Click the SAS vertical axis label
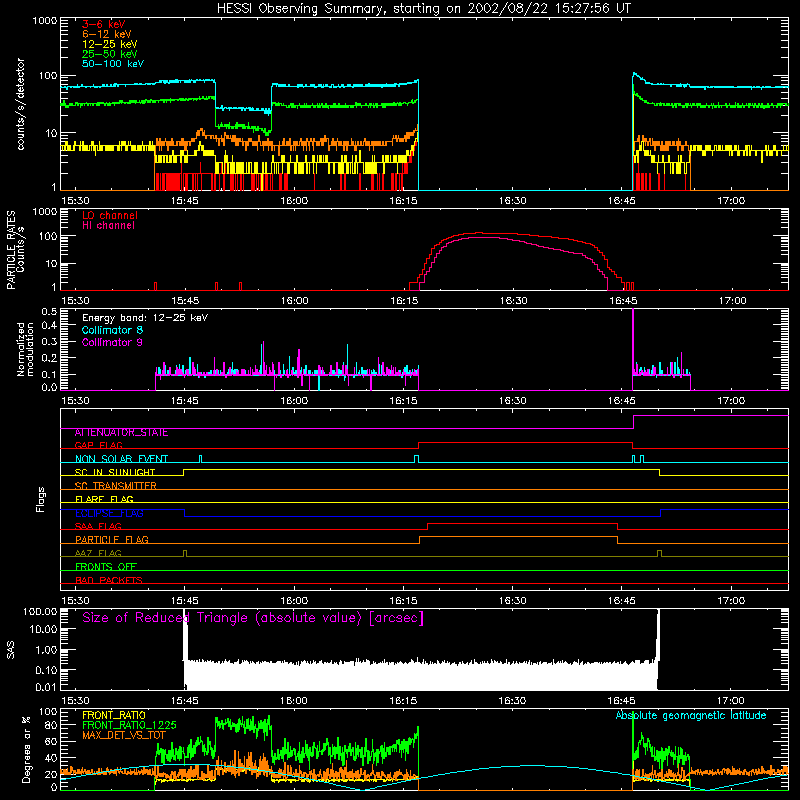 coord(11,650)
